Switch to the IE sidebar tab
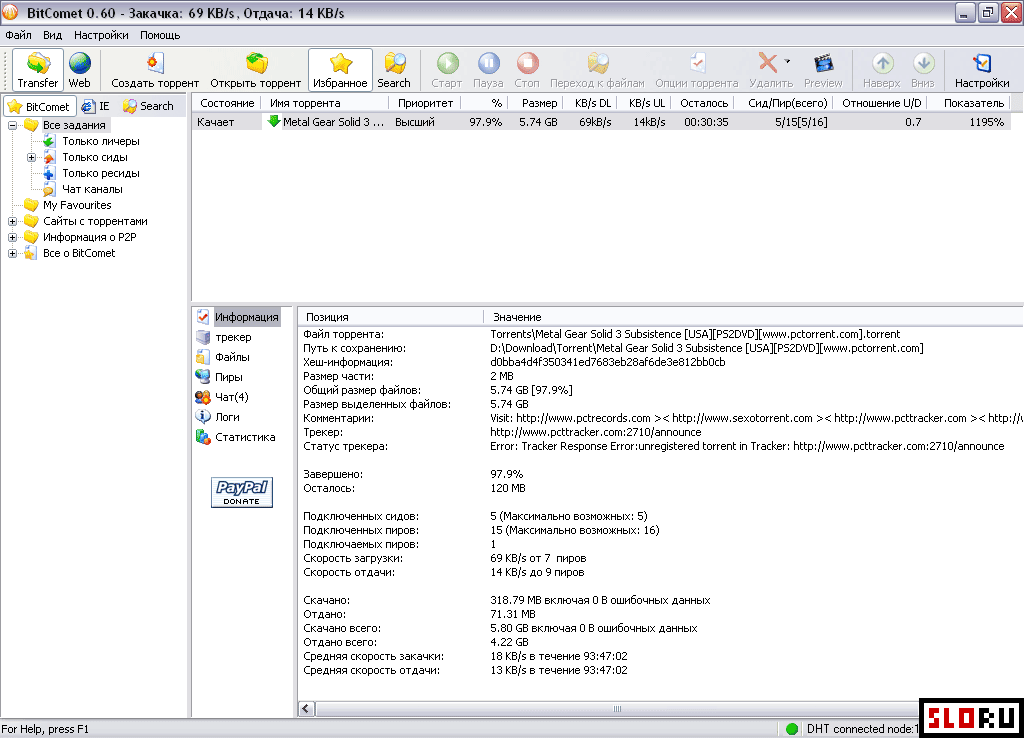The height and width of the screenshot is (738, 1024). pos(96,106)
